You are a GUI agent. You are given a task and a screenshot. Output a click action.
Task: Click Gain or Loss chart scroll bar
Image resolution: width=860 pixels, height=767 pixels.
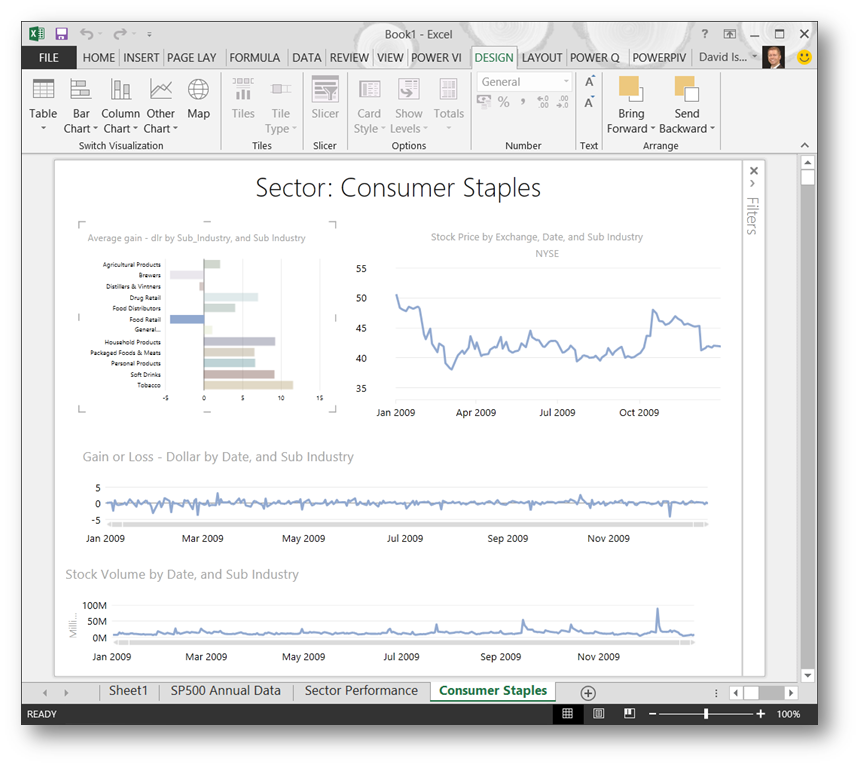click(409, 525)
